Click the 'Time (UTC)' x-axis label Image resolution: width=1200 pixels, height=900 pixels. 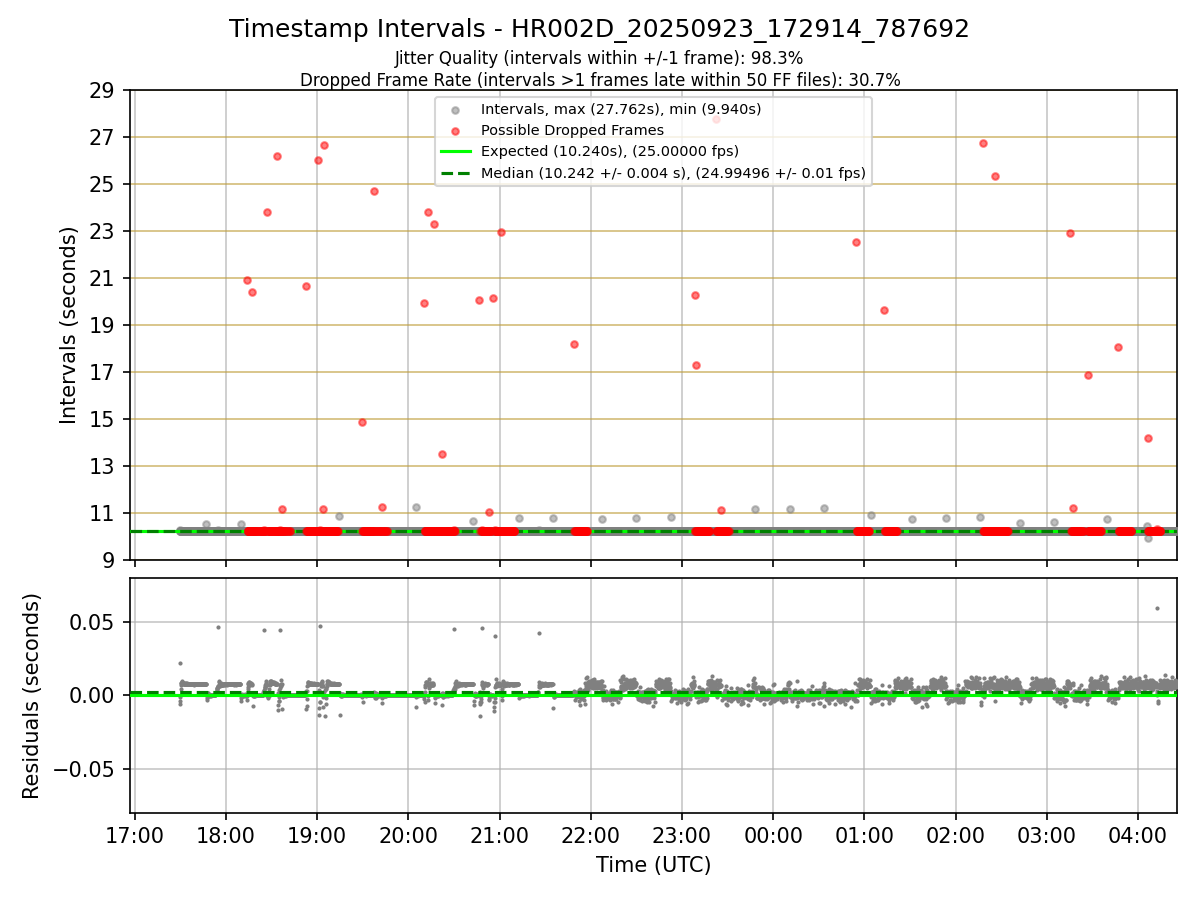(653, 865)
